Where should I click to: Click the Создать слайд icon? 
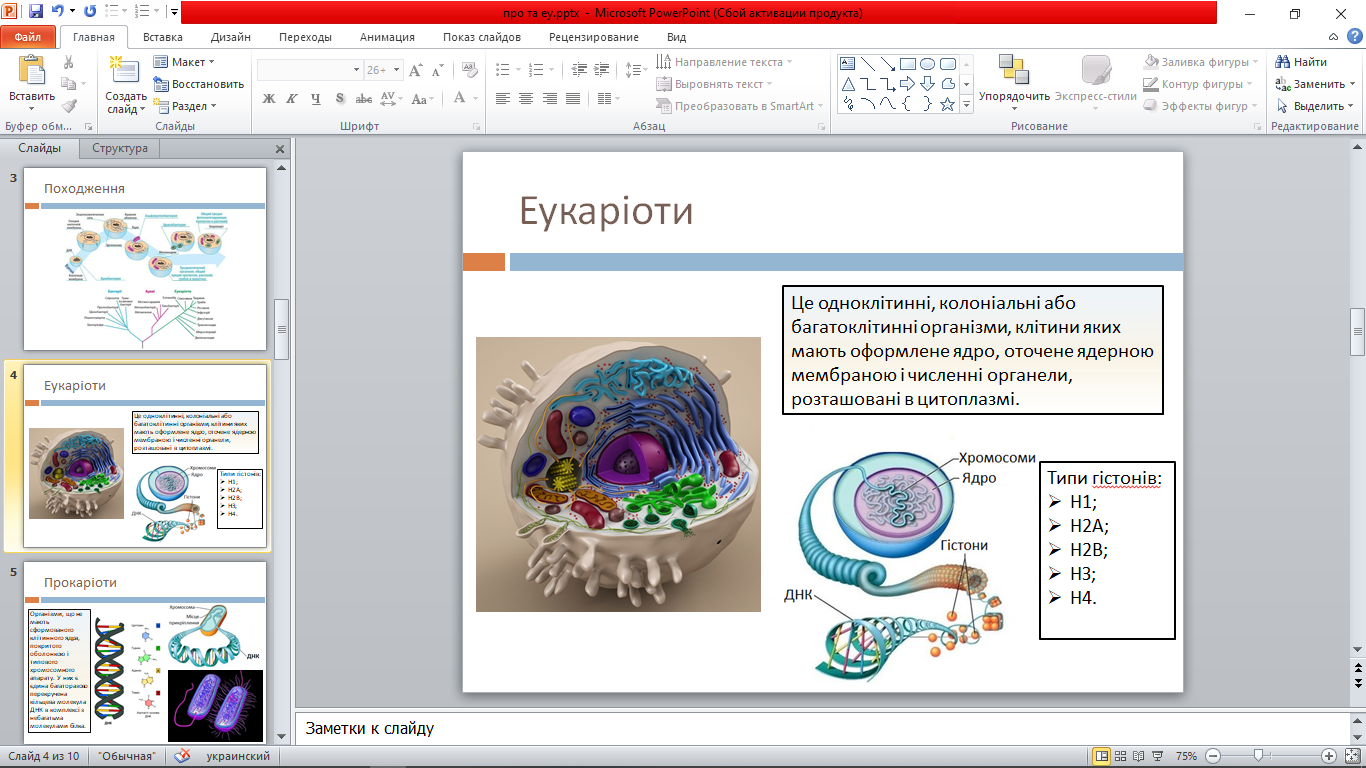126,70
